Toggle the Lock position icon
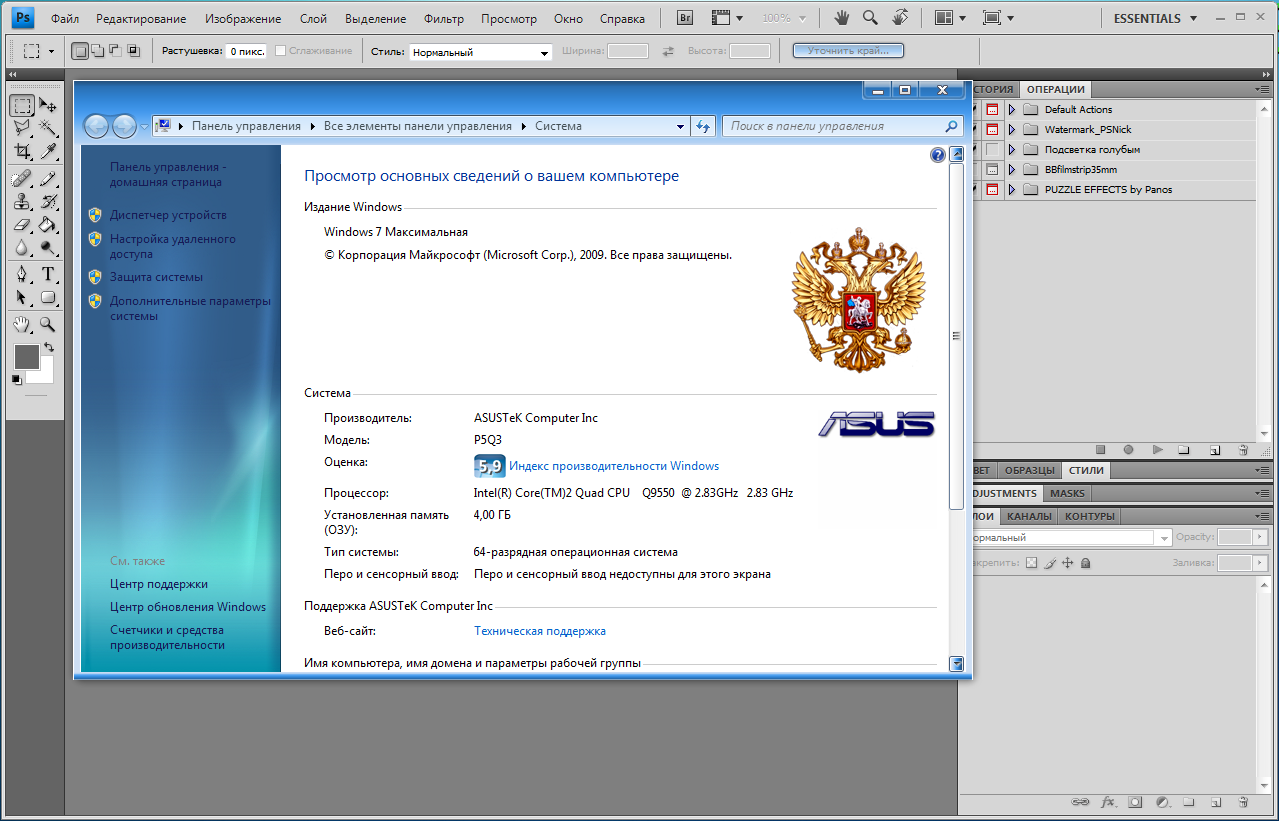The width and height of the screenshot is (1279, 821). pos(1068,563)
